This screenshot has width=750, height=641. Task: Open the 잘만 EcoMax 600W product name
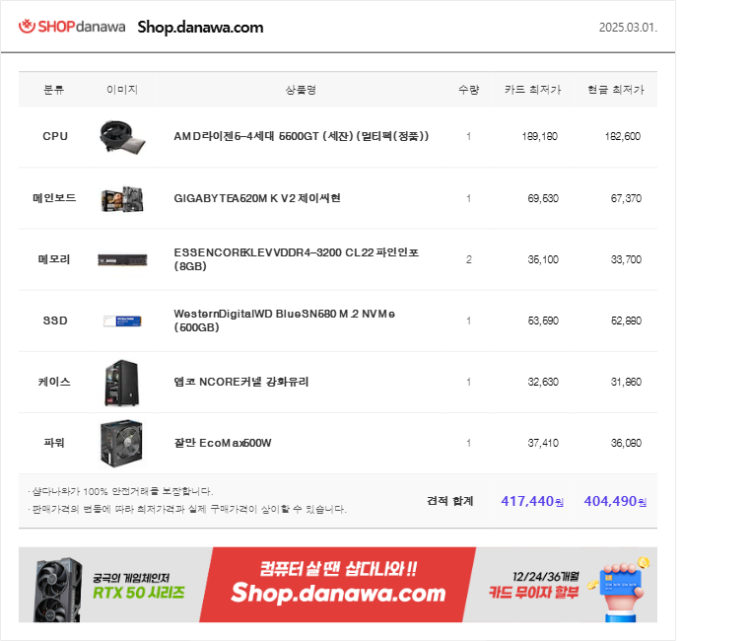click(x=222, y=443)
